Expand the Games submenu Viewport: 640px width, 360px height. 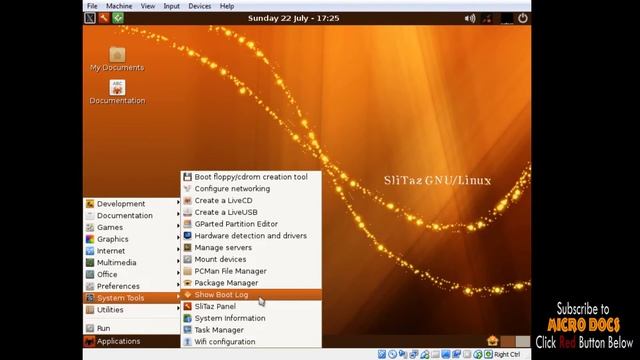click(131, 227)
